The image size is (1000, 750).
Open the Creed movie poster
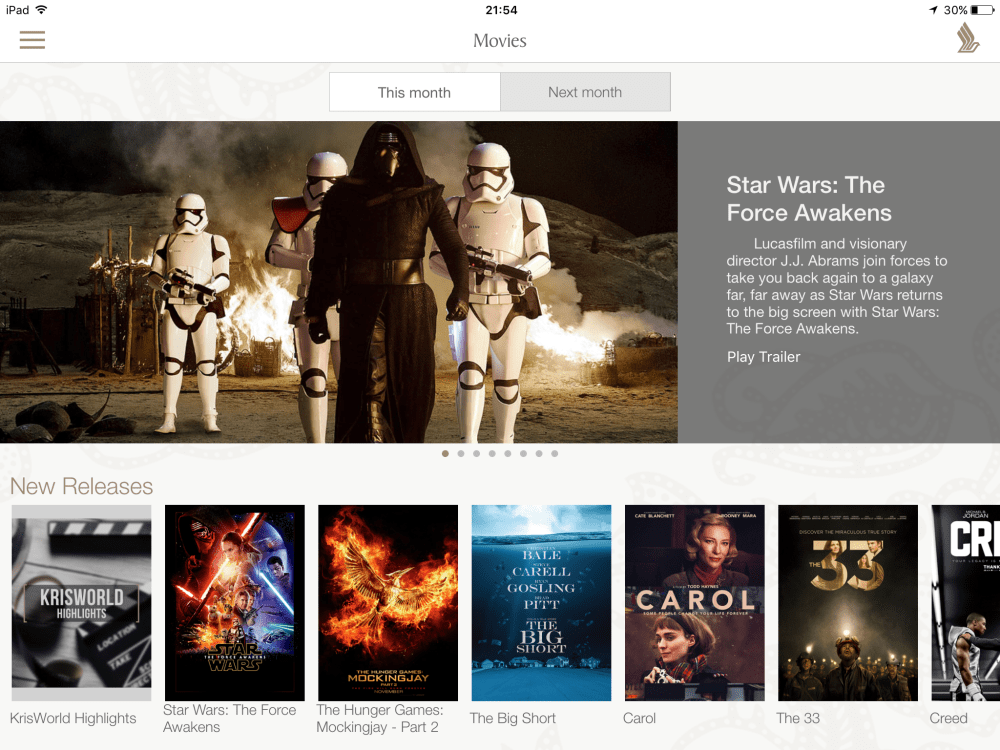[x=965, y=602]
